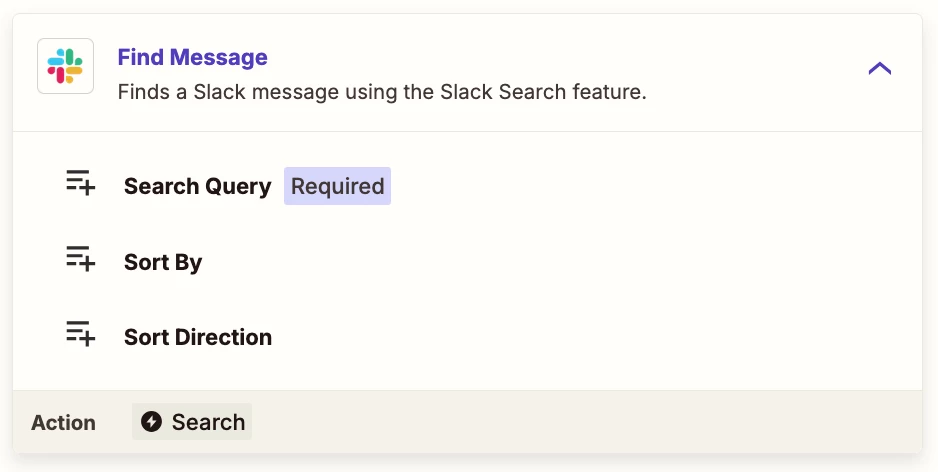Viewport: 938px width, 472px height.
Task: Select the Search Query field label
Action: pos(197,187)
